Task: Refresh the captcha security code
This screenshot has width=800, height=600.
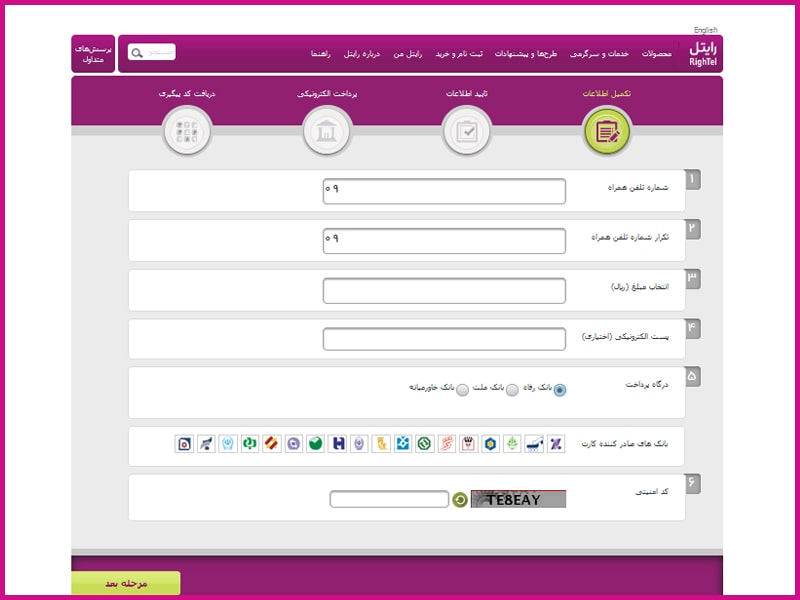Action: 460,499
